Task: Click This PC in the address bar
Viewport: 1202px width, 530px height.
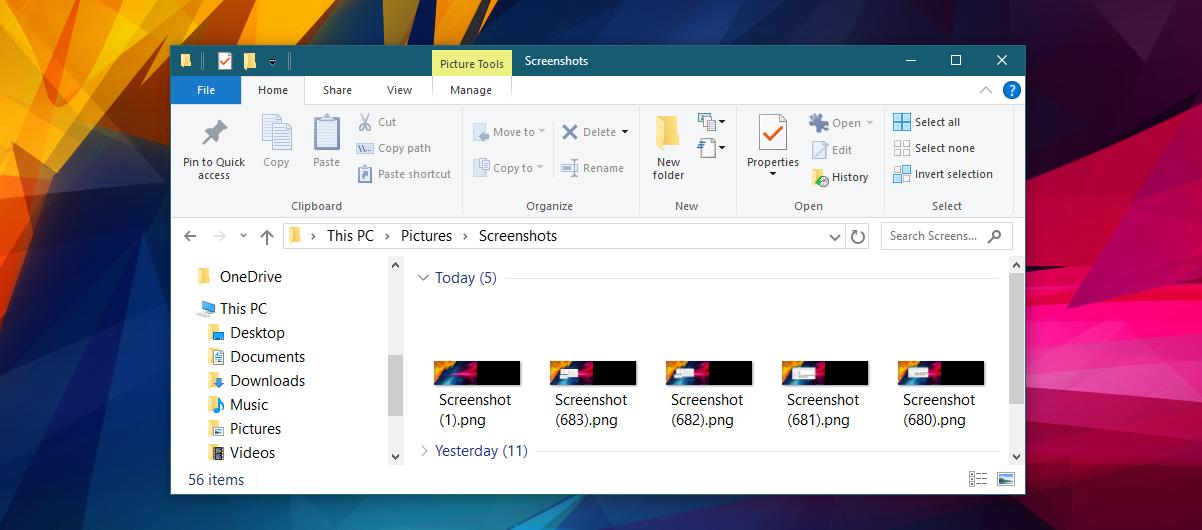Action: tap(350, 236)
